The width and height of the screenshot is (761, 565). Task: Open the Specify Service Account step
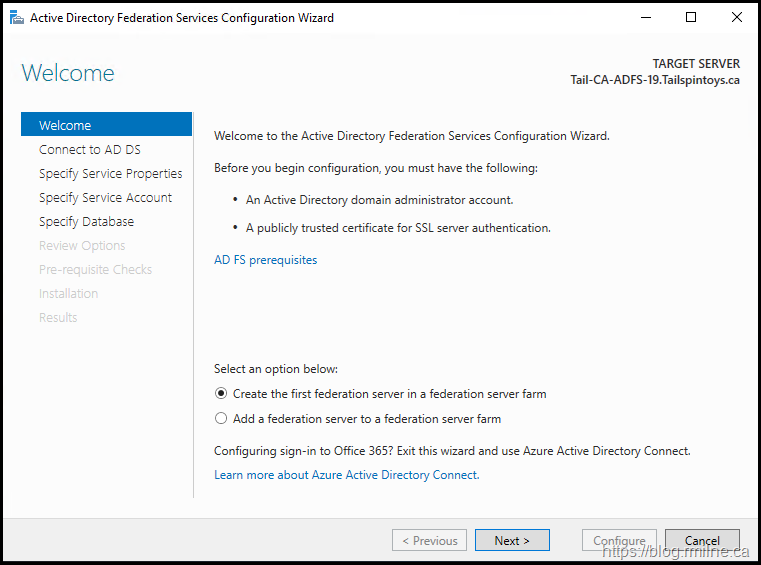[105, 197]
